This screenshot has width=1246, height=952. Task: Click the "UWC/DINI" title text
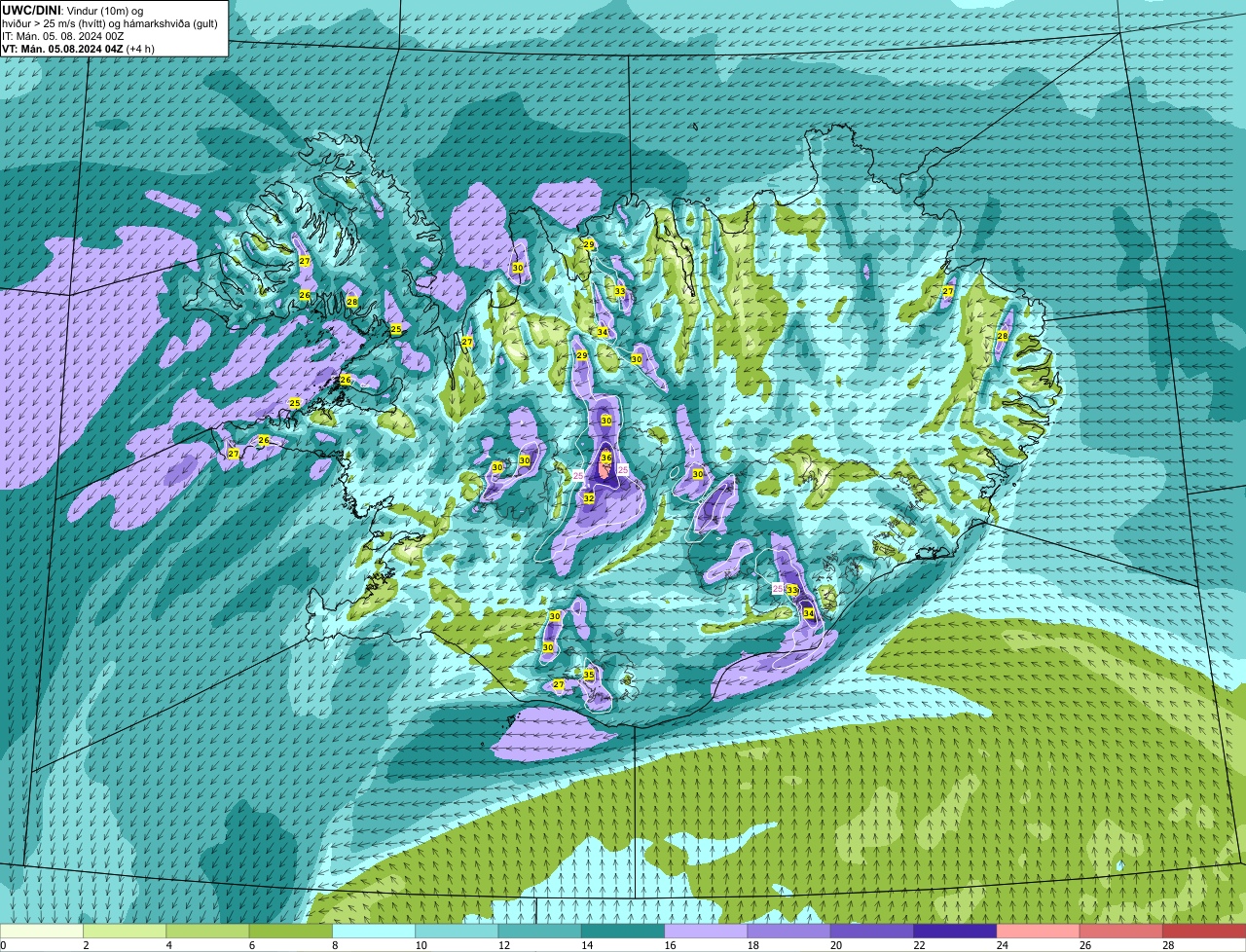point(31,11)
